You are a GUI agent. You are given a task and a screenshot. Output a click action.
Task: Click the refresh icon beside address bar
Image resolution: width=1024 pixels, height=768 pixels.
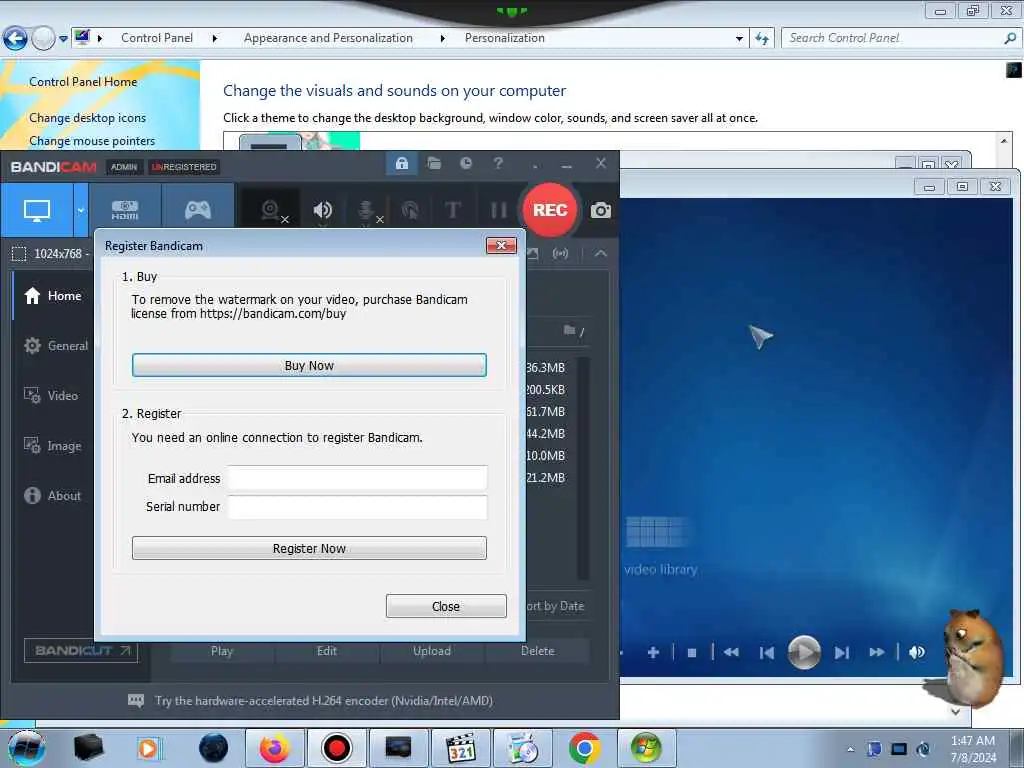762,39
